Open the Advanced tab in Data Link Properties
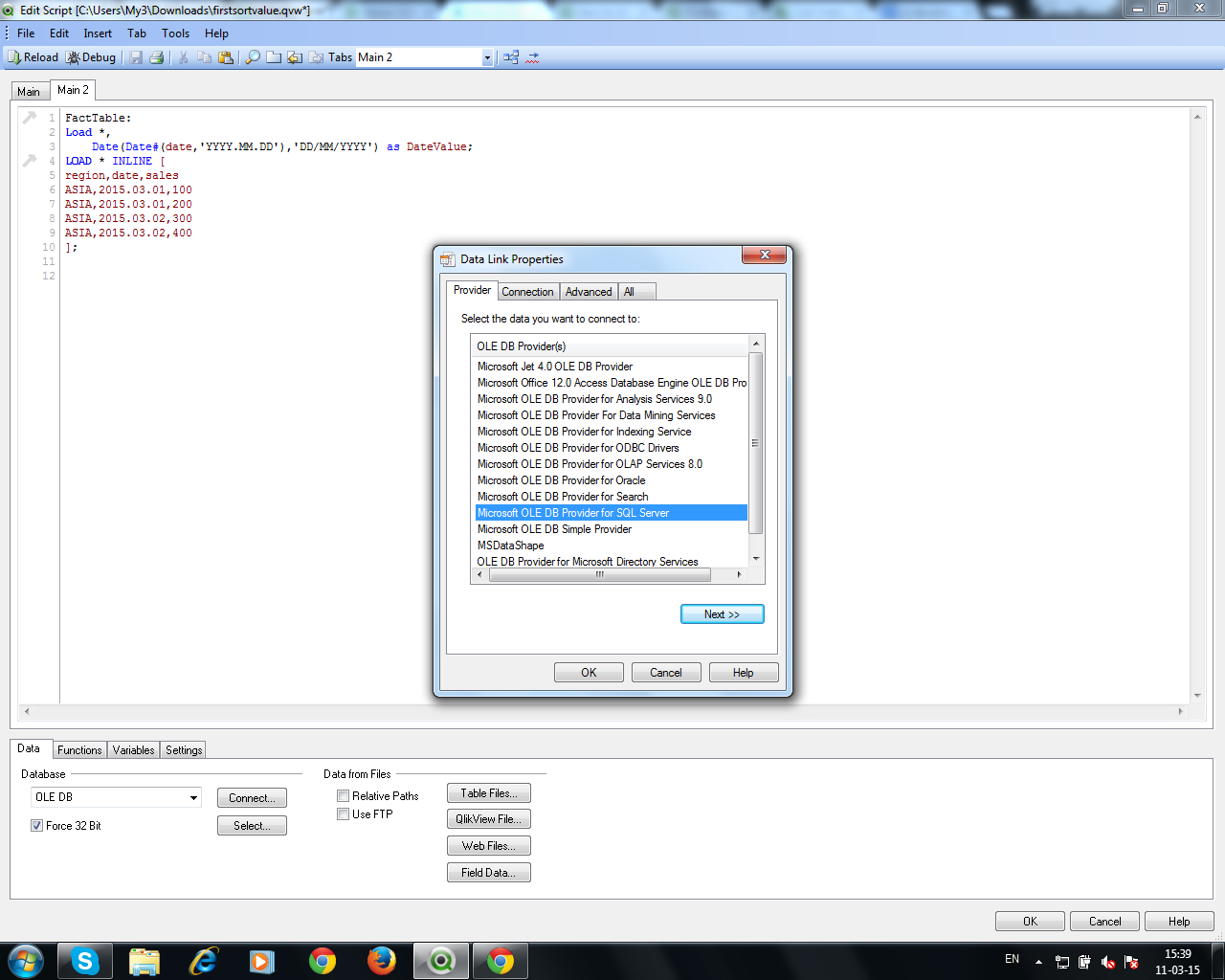1225x980 pixels. (589, 292)
